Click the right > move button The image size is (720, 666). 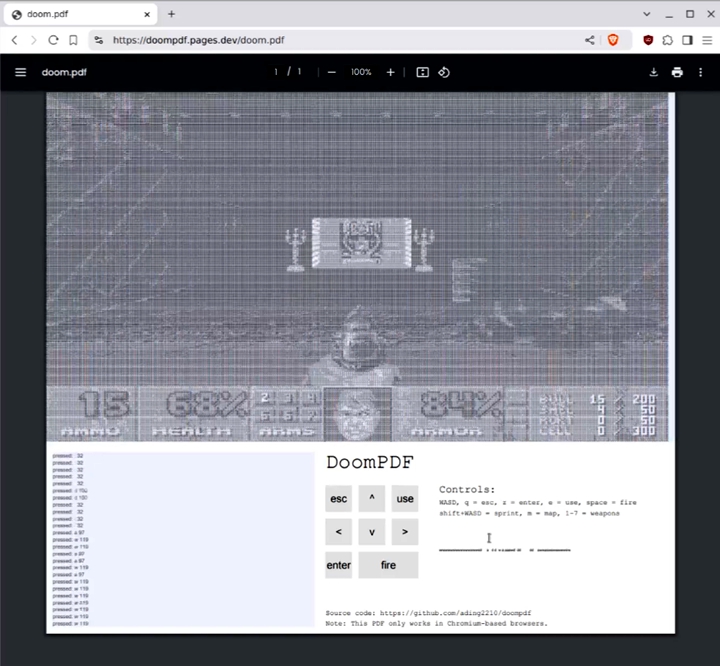[x=405, y=531]
